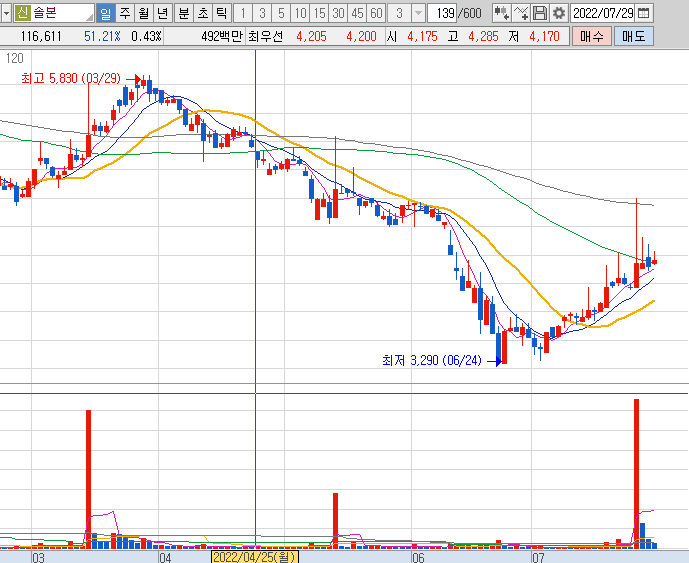Click the 0.43% percentage value

pyautogui.click(x=146, y=36)
